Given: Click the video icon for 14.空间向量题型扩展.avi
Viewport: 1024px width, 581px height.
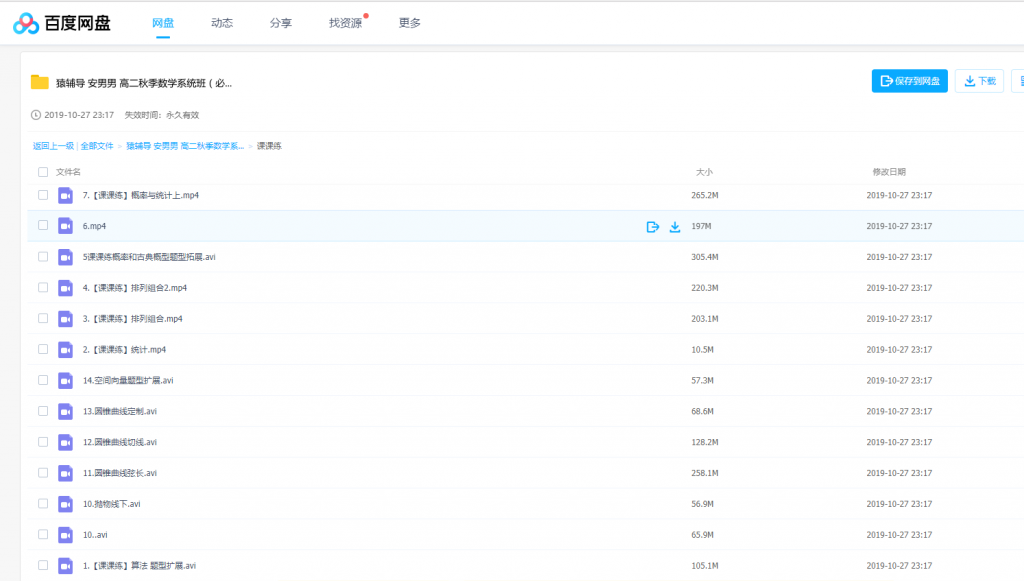Looking at the screenshot, I should [66, 381].
